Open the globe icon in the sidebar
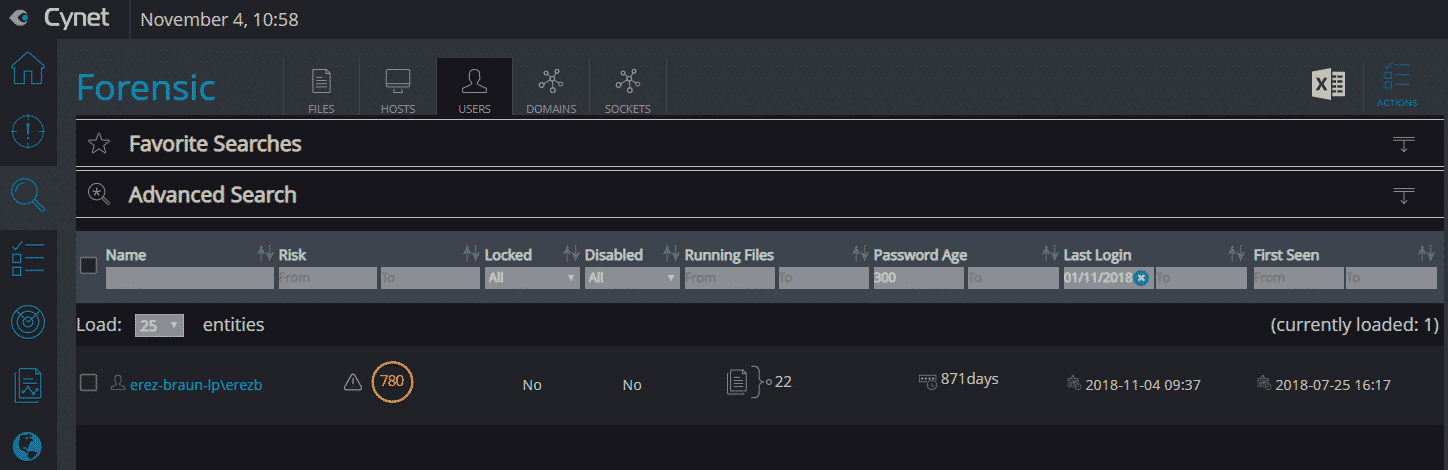Viewport: 1448px width, 470px height. (x=28, y=446)
